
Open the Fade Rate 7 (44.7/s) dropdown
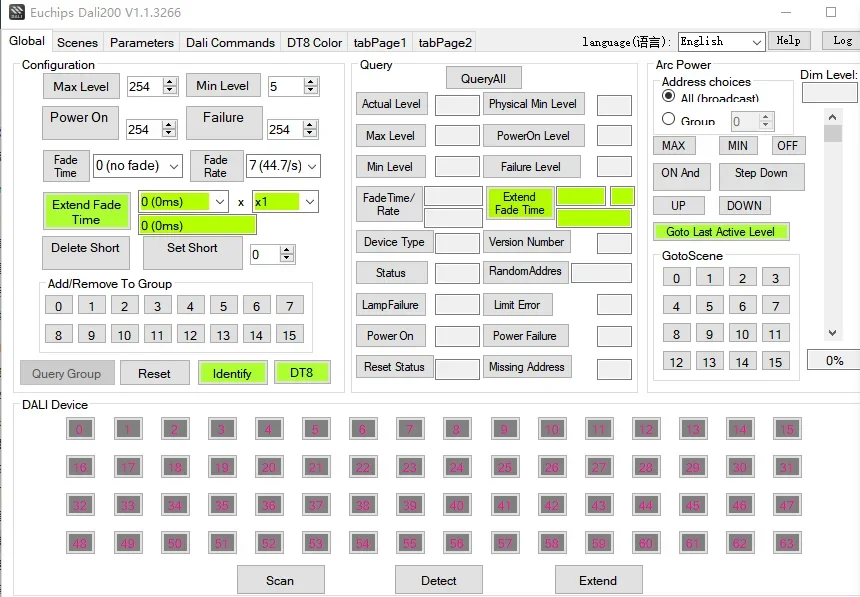283,166
